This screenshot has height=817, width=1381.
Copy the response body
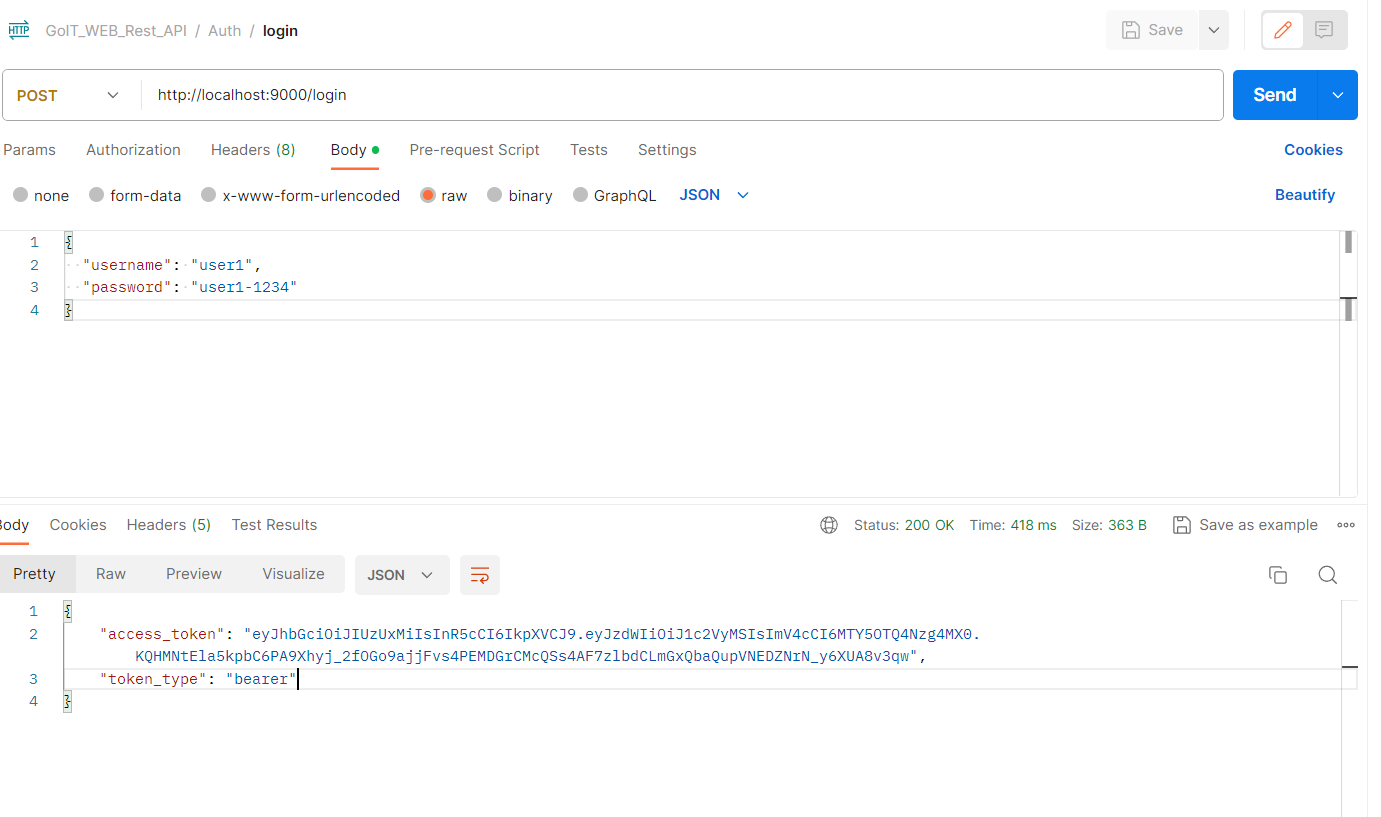(x=1277, y=575)
